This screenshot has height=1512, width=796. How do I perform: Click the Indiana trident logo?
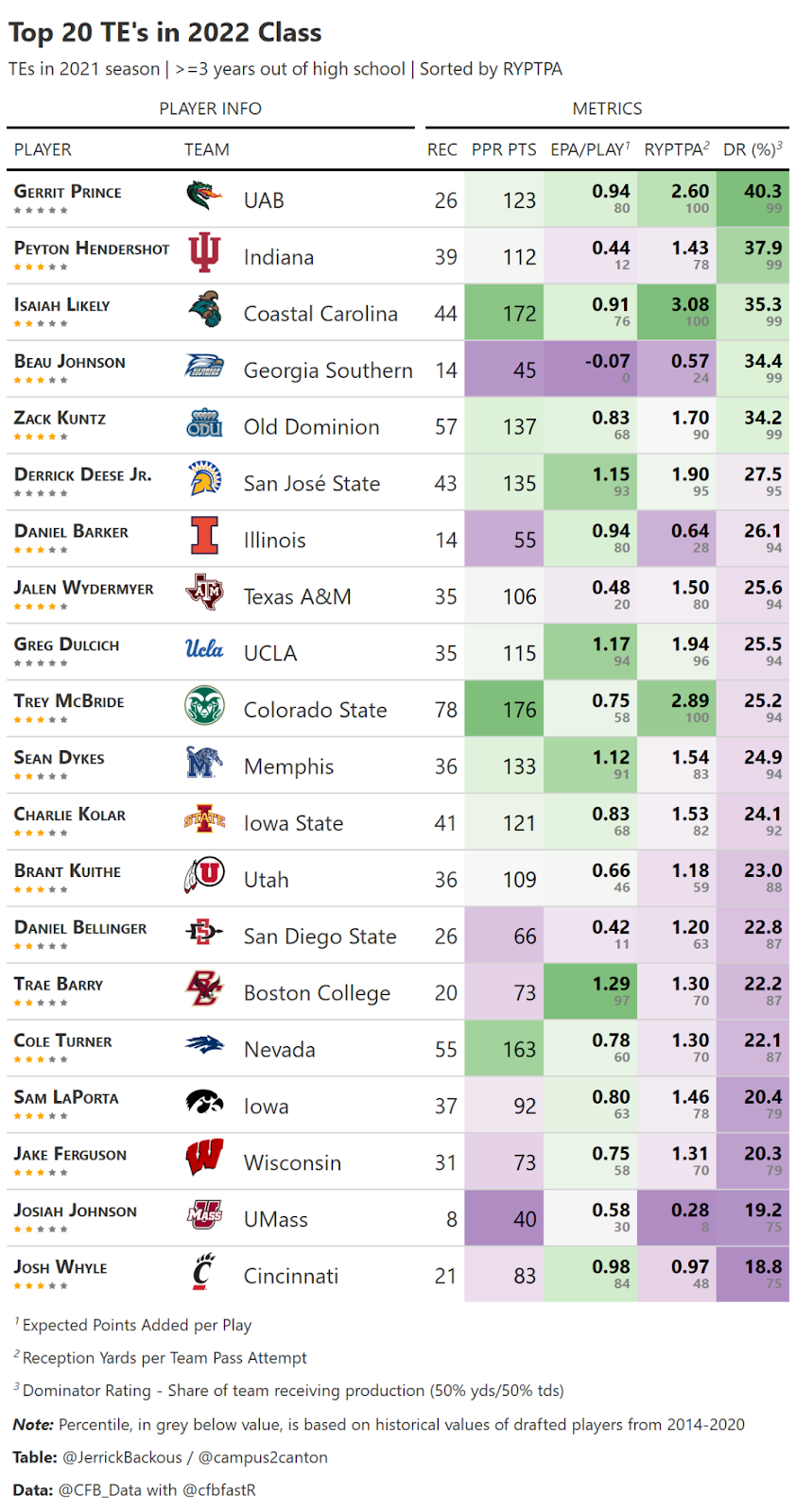pyautogui.click(x=204, y=252)
